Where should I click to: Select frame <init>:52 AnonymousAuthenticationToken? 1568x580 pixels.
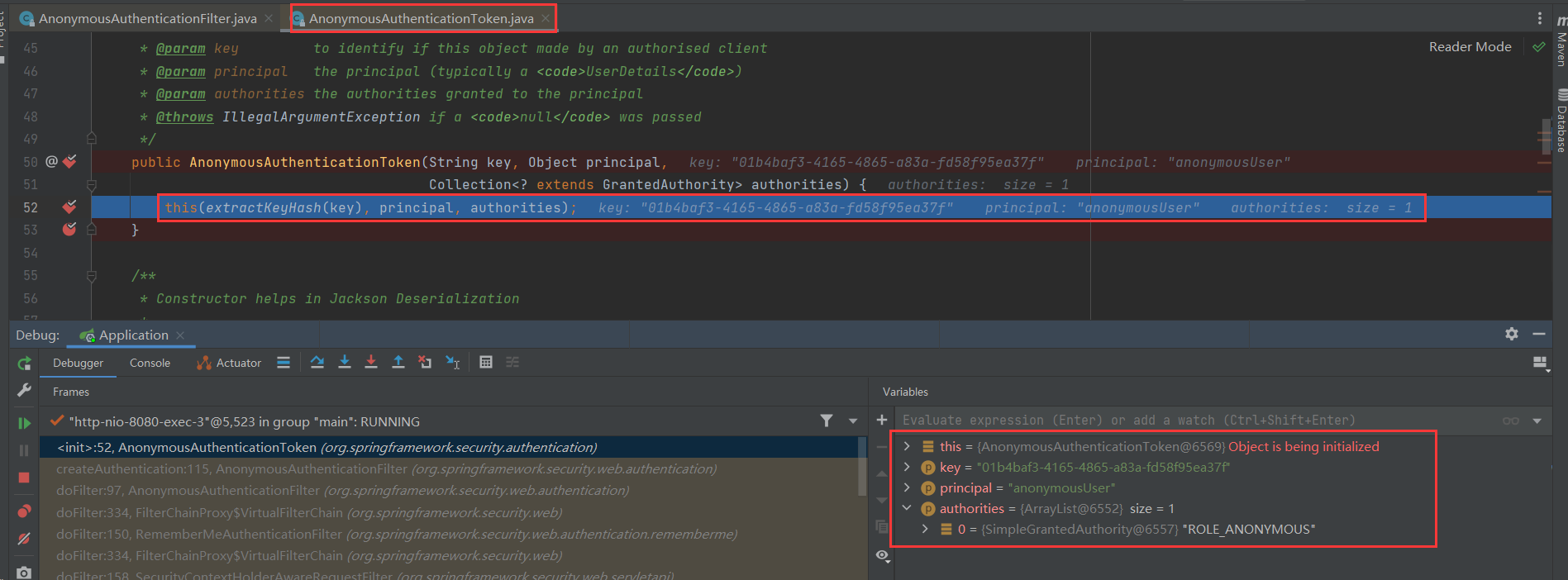point(449,447)
